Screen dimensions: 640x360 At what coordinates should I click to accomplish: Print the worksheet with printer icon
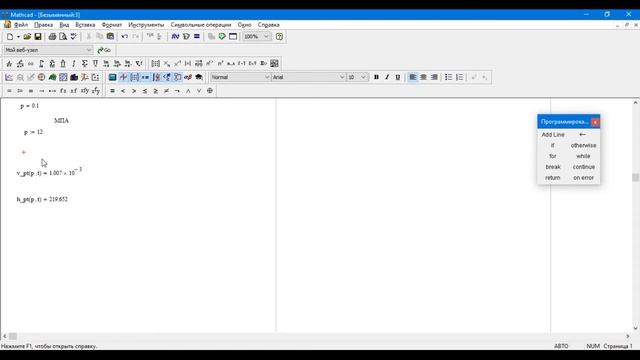[x=52, y=37]
